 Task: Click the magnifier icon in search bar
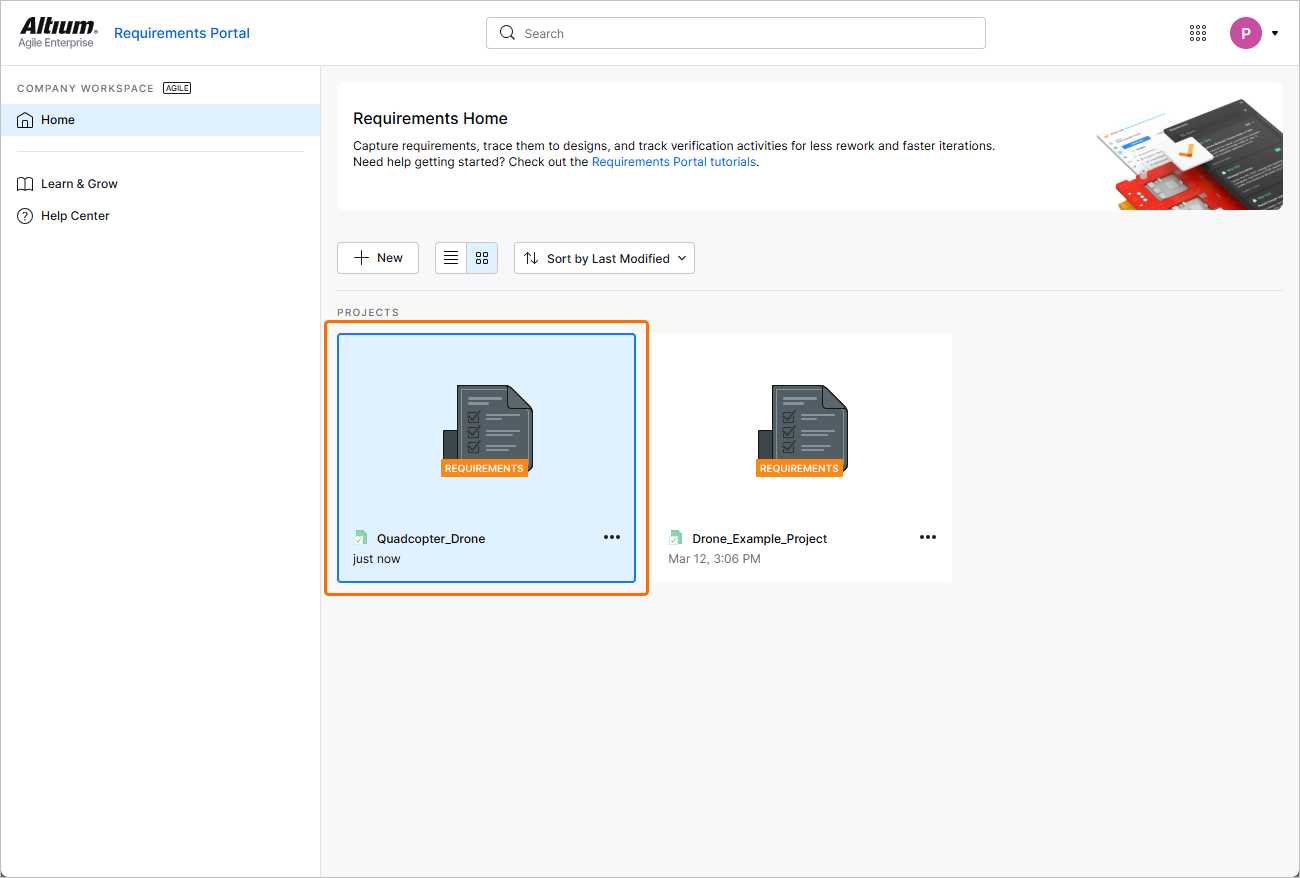[508, 33]
